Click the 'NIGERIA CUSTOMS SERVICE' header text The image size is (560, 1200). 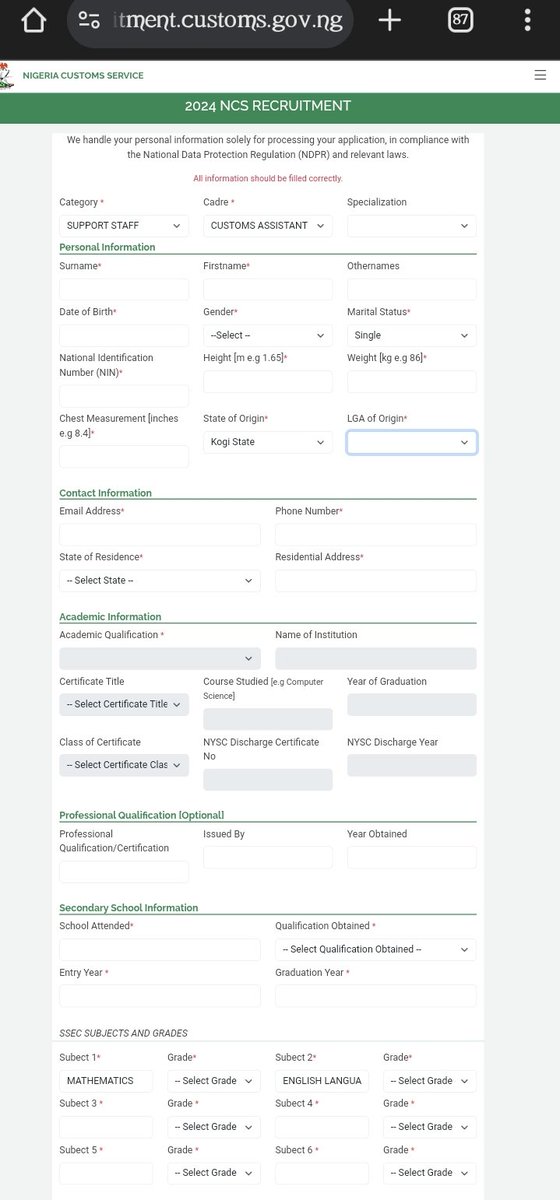83,75
